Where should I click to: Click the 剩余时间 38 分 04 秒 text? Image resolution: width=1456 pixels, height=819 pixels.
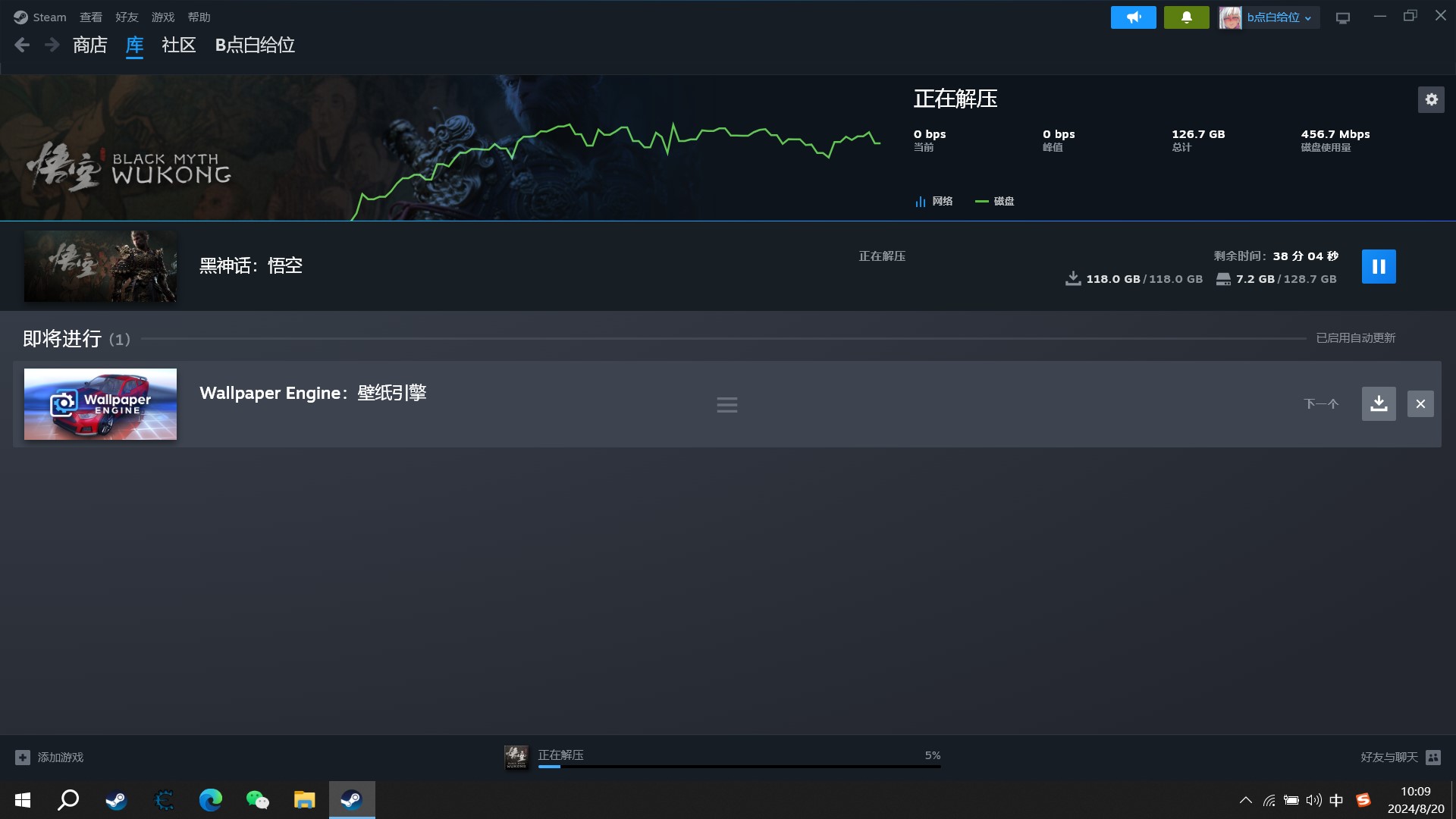[1276, 256]
